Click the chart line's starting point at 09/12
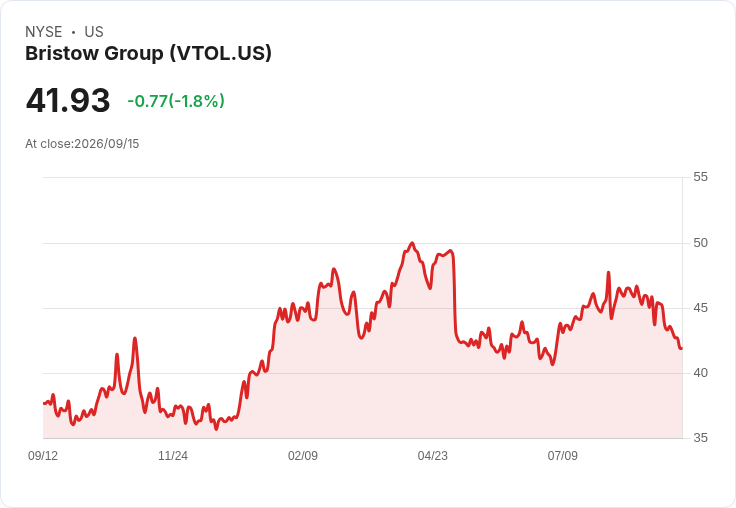Screen dimensions: 736x508 tap(44, 403)
